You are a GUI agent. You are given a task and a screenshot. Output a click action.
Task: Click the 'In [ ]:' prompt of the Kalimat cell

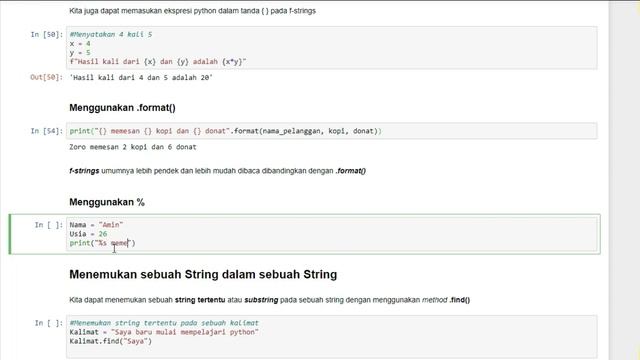49,323
